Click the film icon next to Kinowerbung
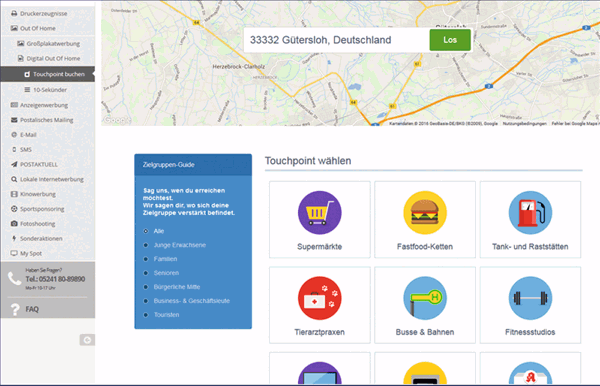Viewport: 600px width, 386px height. pos(14,194)
